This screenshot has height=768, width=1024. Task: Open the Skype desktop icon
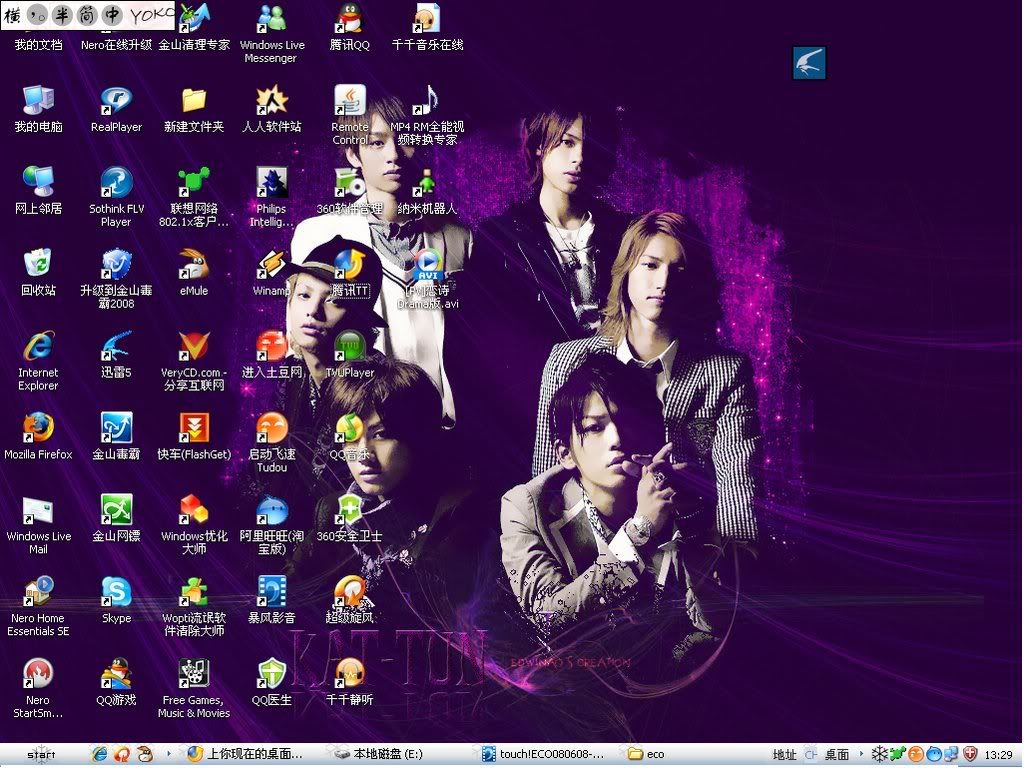pos(116,594)
